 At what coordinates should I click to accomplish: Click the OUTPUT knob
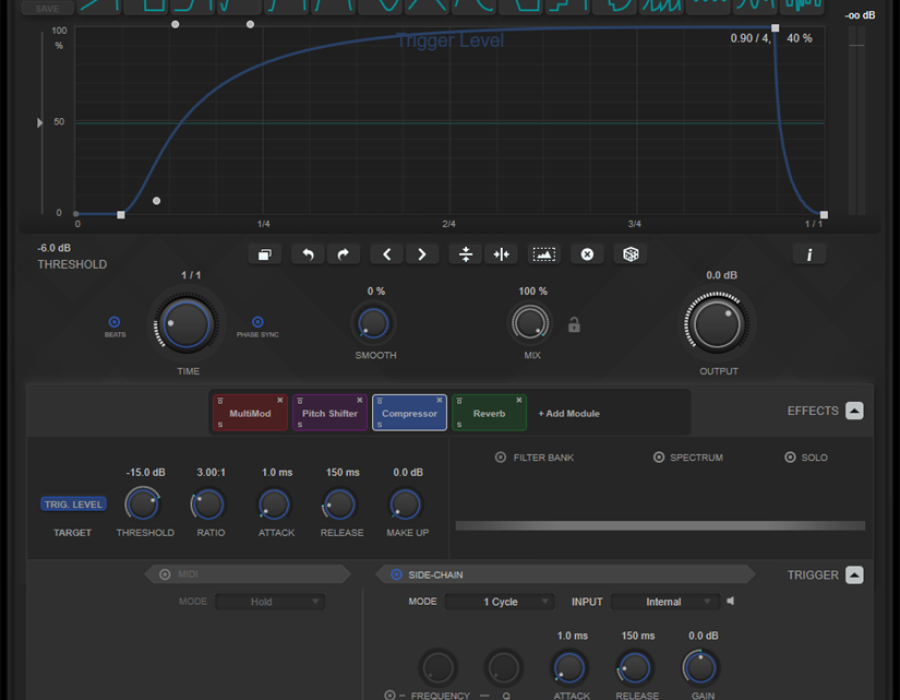(717, 325)
